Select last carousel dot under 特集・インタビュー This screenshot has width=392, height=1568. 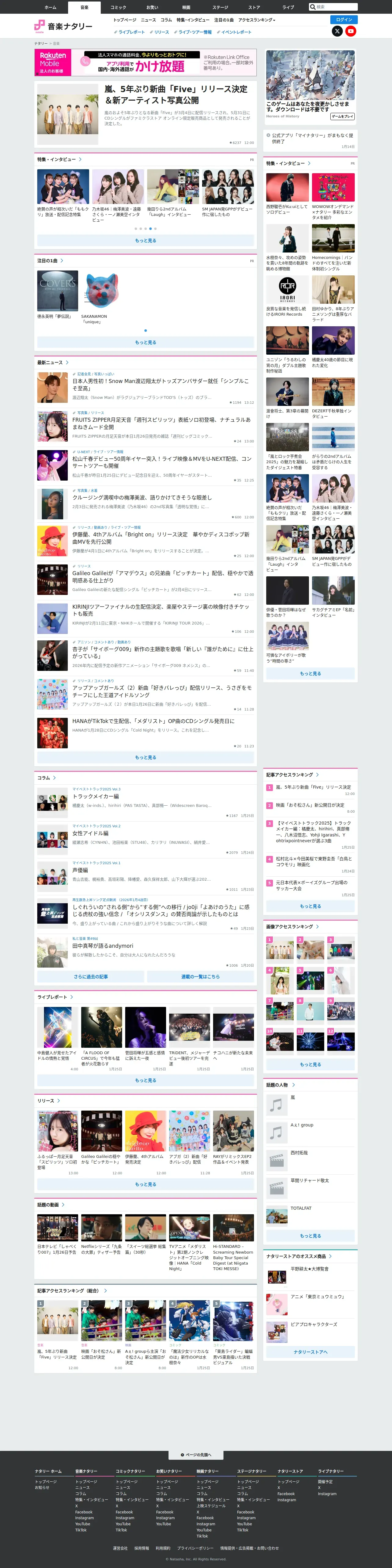(x=155, y=229)
